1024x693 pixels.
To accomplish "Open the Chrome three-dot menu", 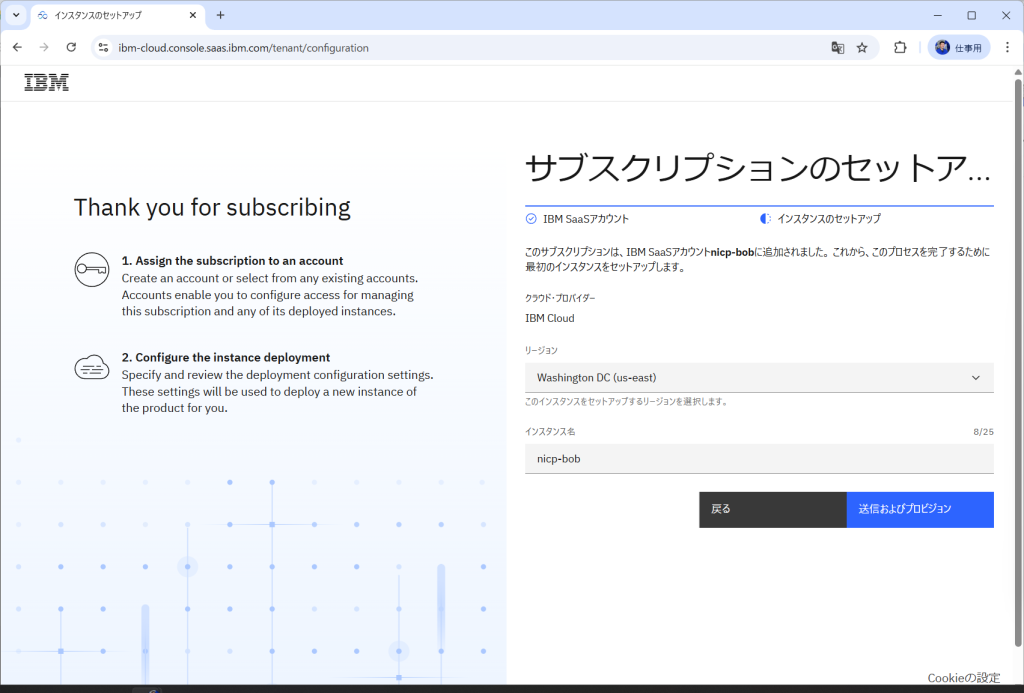I will [x=1007, y=48].
